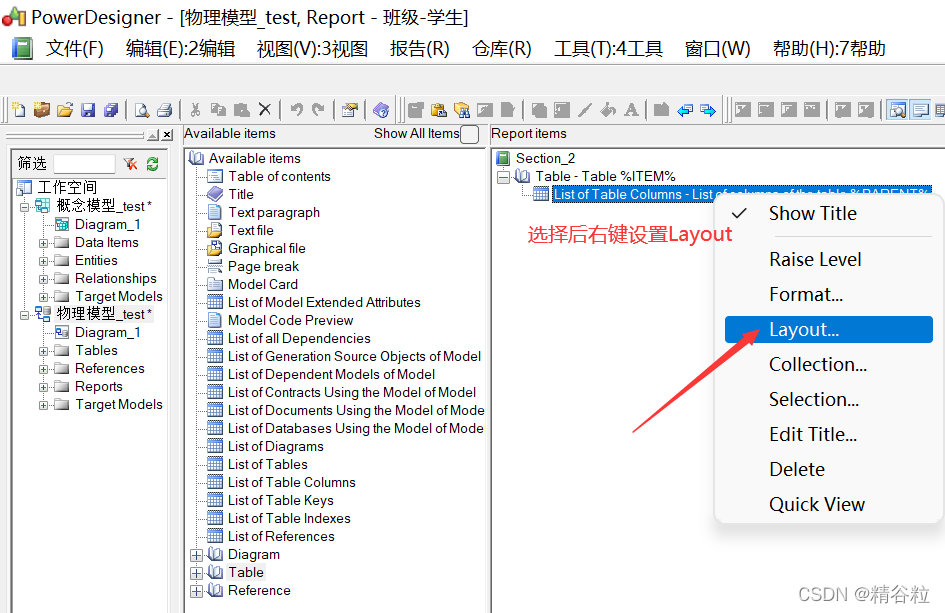Click the blue left arrow icon
The image size is (945, 613).
(685, 110)
